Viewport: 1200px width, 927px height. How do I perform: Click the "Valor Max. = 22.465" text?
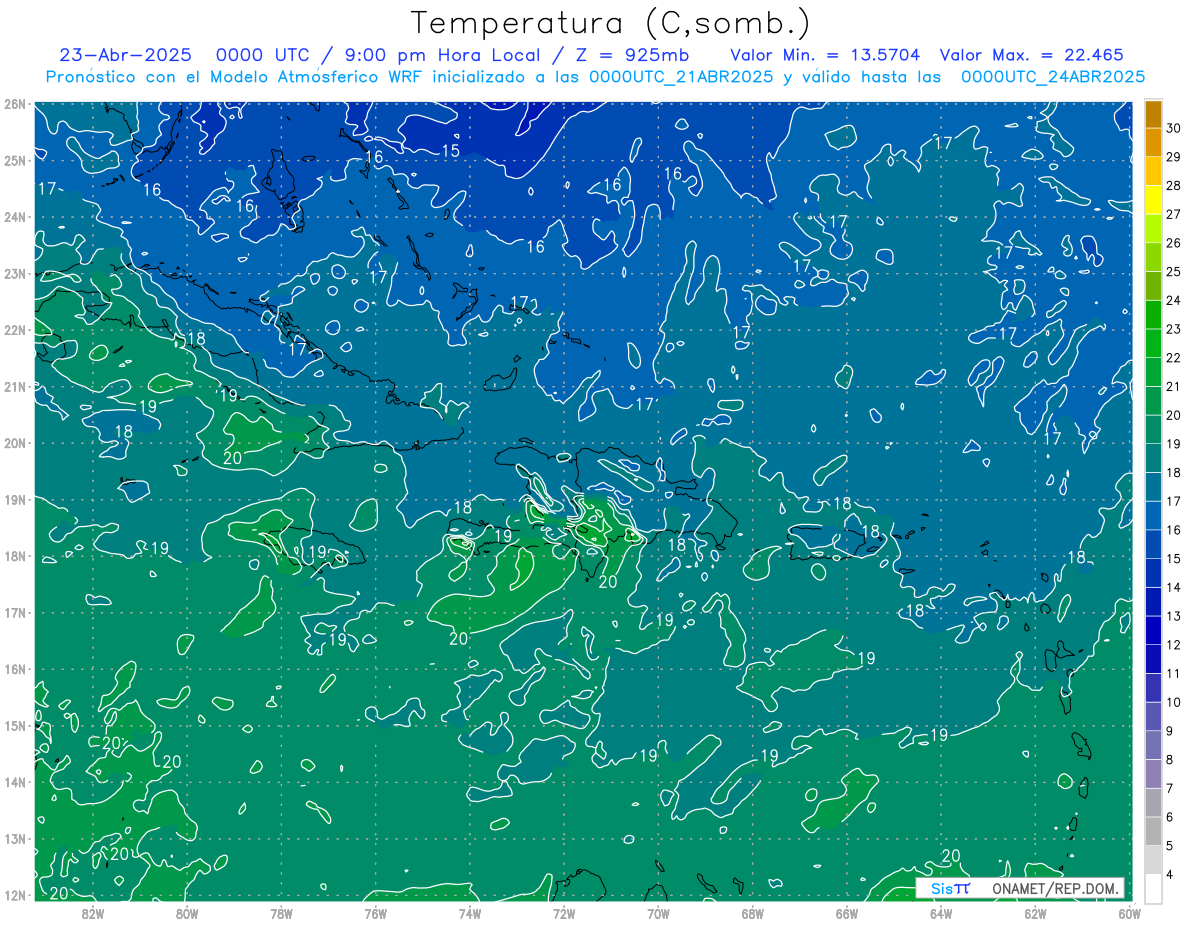pyautogui.click(x=1032, y=55)
